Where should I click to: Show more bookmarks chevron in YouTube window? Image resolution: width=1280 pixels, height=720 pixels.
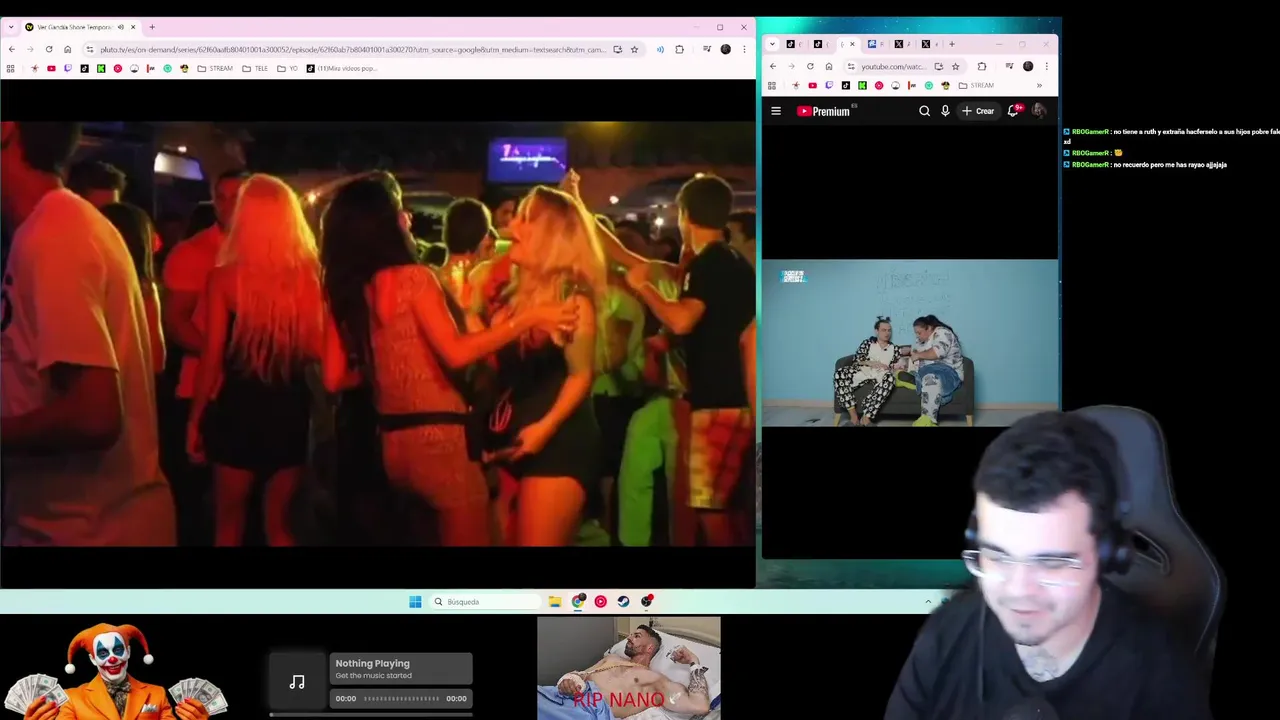click(x=1039, y=85)
